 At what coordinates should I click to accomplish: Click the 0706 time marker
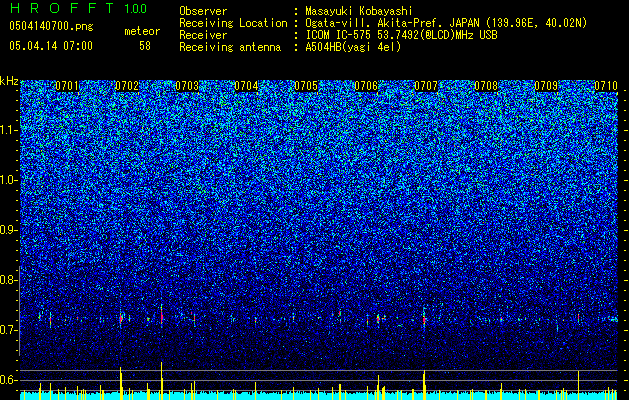click(x=366, y=86)
